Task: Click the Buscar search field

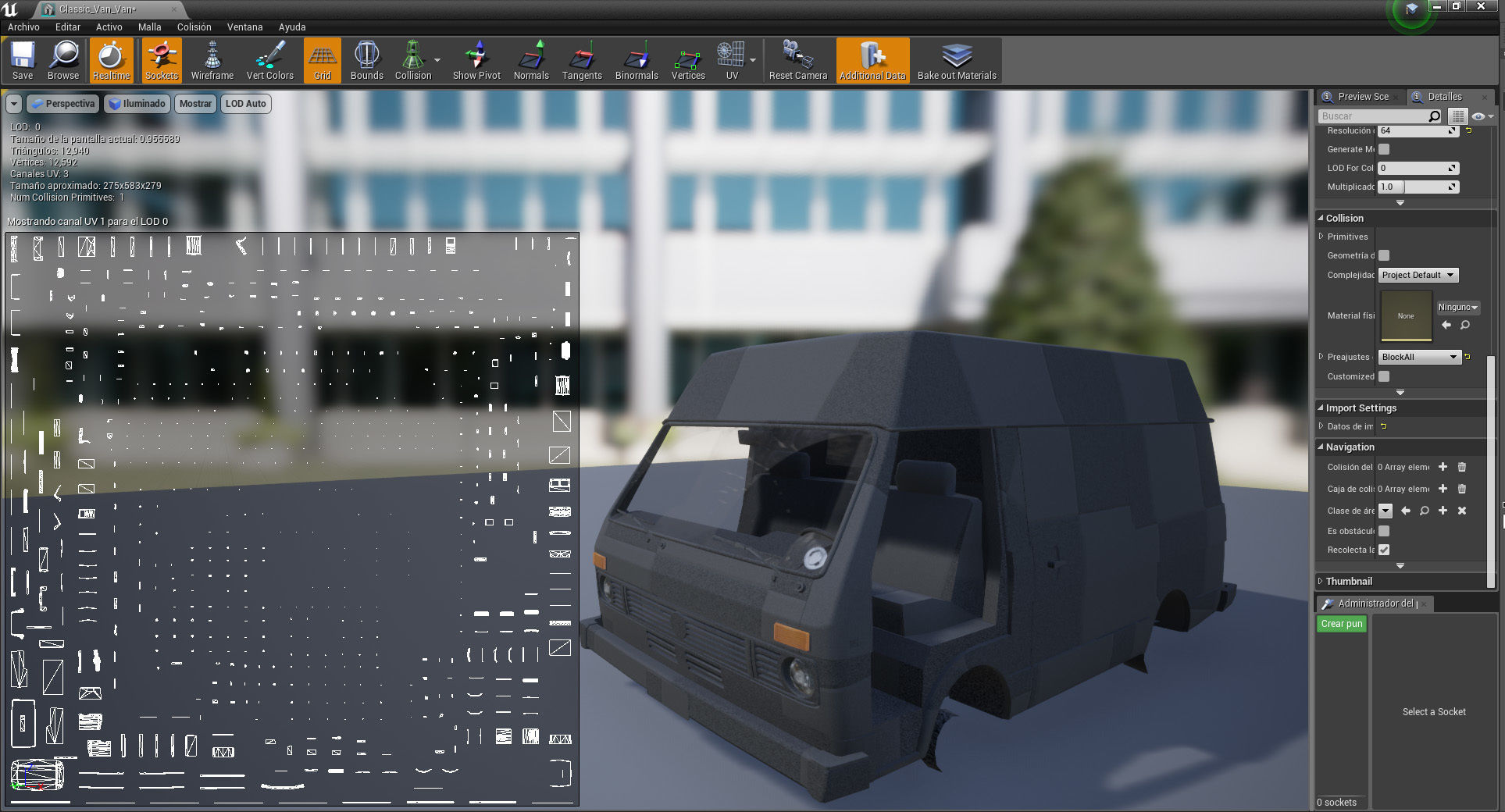Action: (x=1380, y=116)
